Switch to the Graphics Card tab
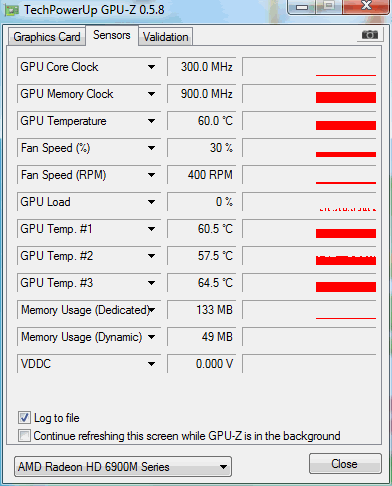This screenshot has height=486, width=392. tap(47, 37)
